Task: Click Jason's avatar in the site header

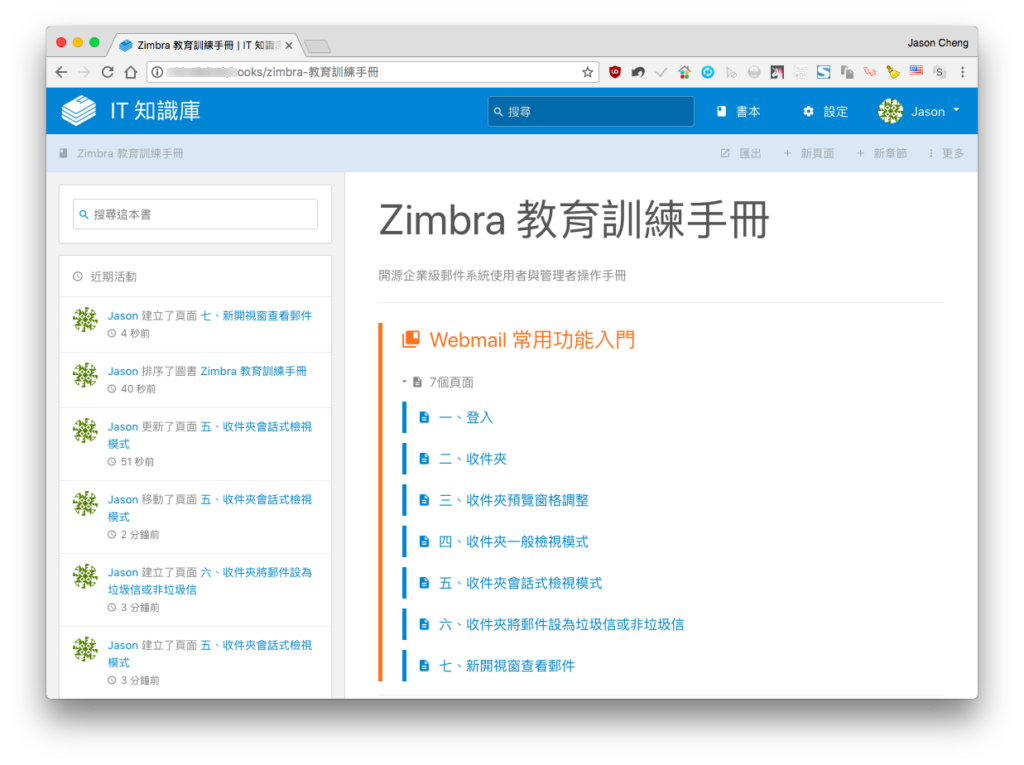Action: pyautogui.click(x=890, y=111)
